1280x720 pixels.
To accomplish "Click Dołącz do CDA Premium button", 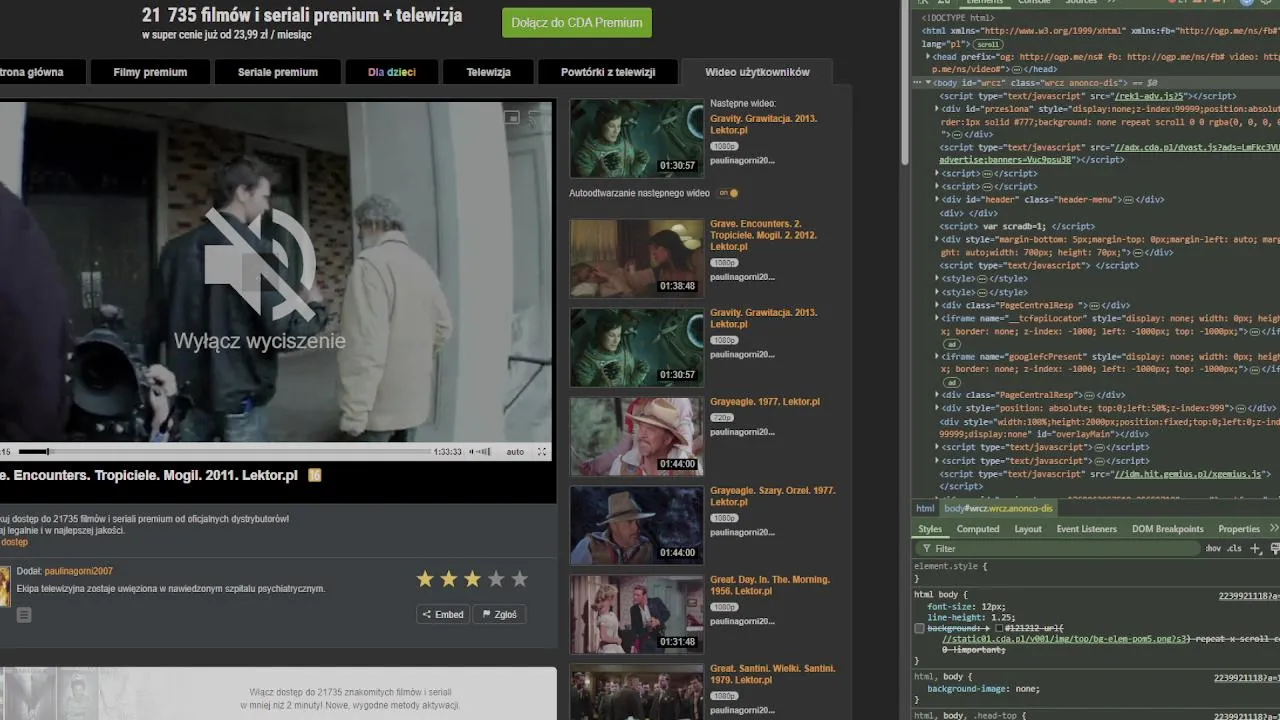I will [577, 22].
